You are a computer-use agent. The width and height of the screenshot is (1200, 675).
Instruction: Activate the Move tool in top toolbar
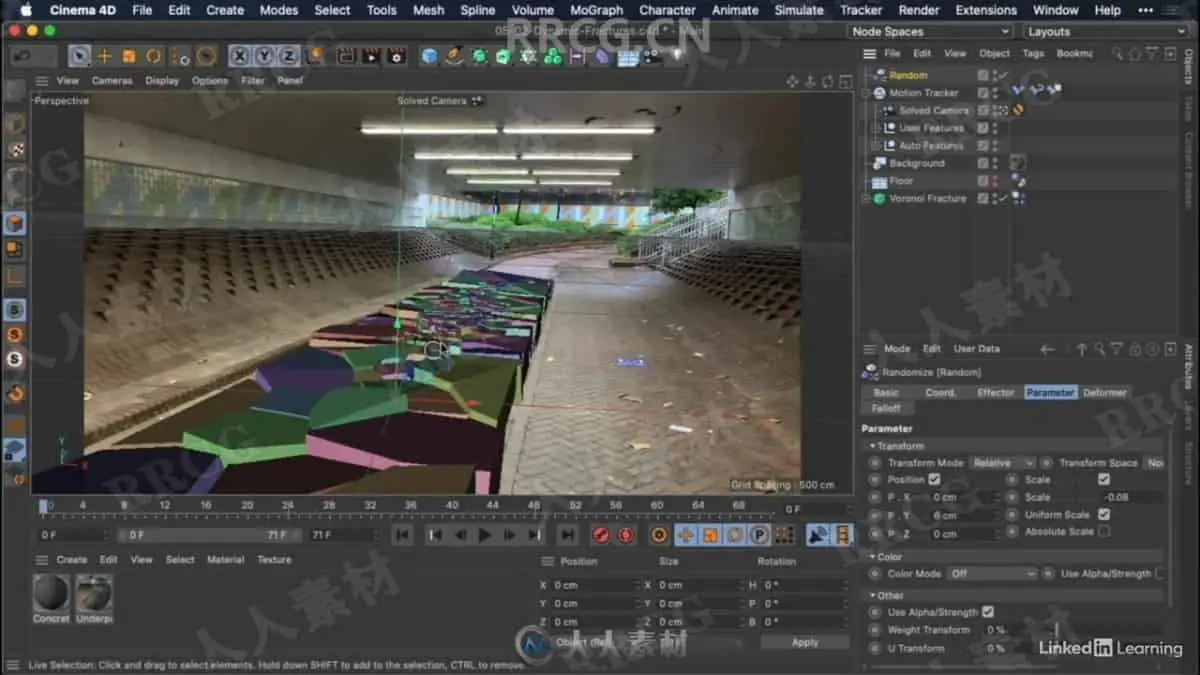(x=104, y=56)
